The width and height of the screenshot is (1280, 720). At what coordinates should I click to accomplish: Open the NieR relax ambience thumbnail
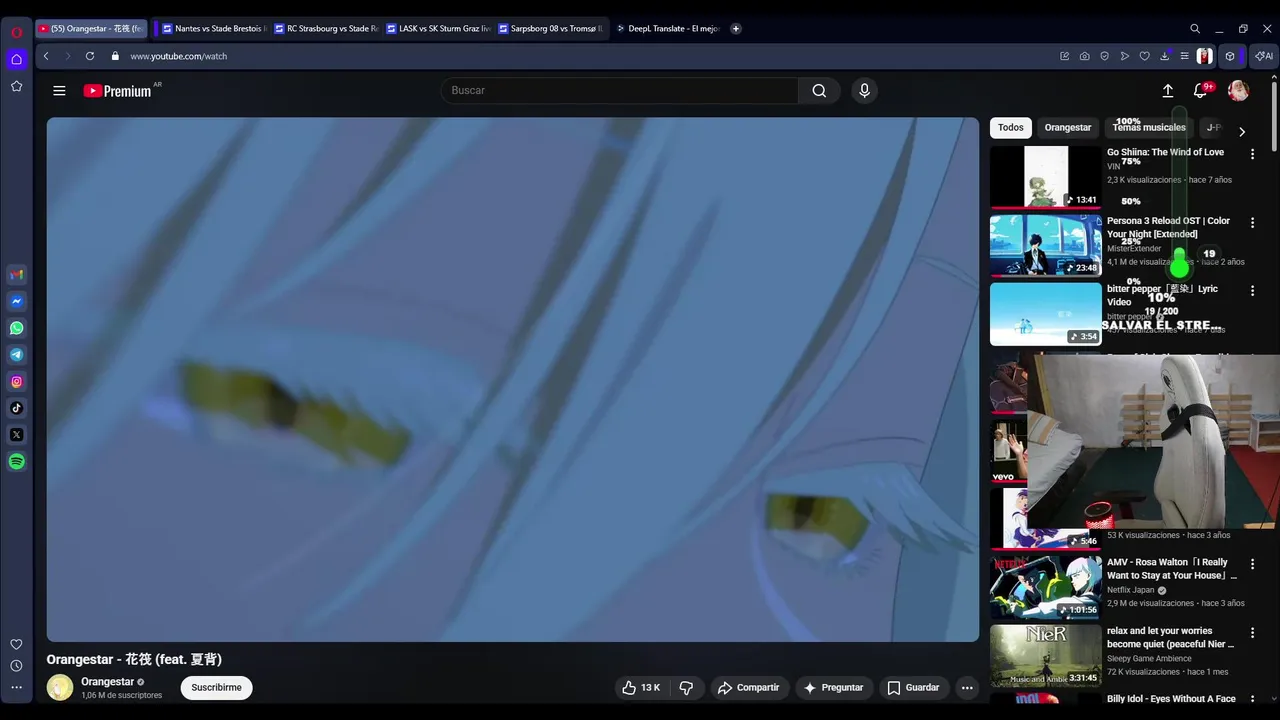(1045, 656)
